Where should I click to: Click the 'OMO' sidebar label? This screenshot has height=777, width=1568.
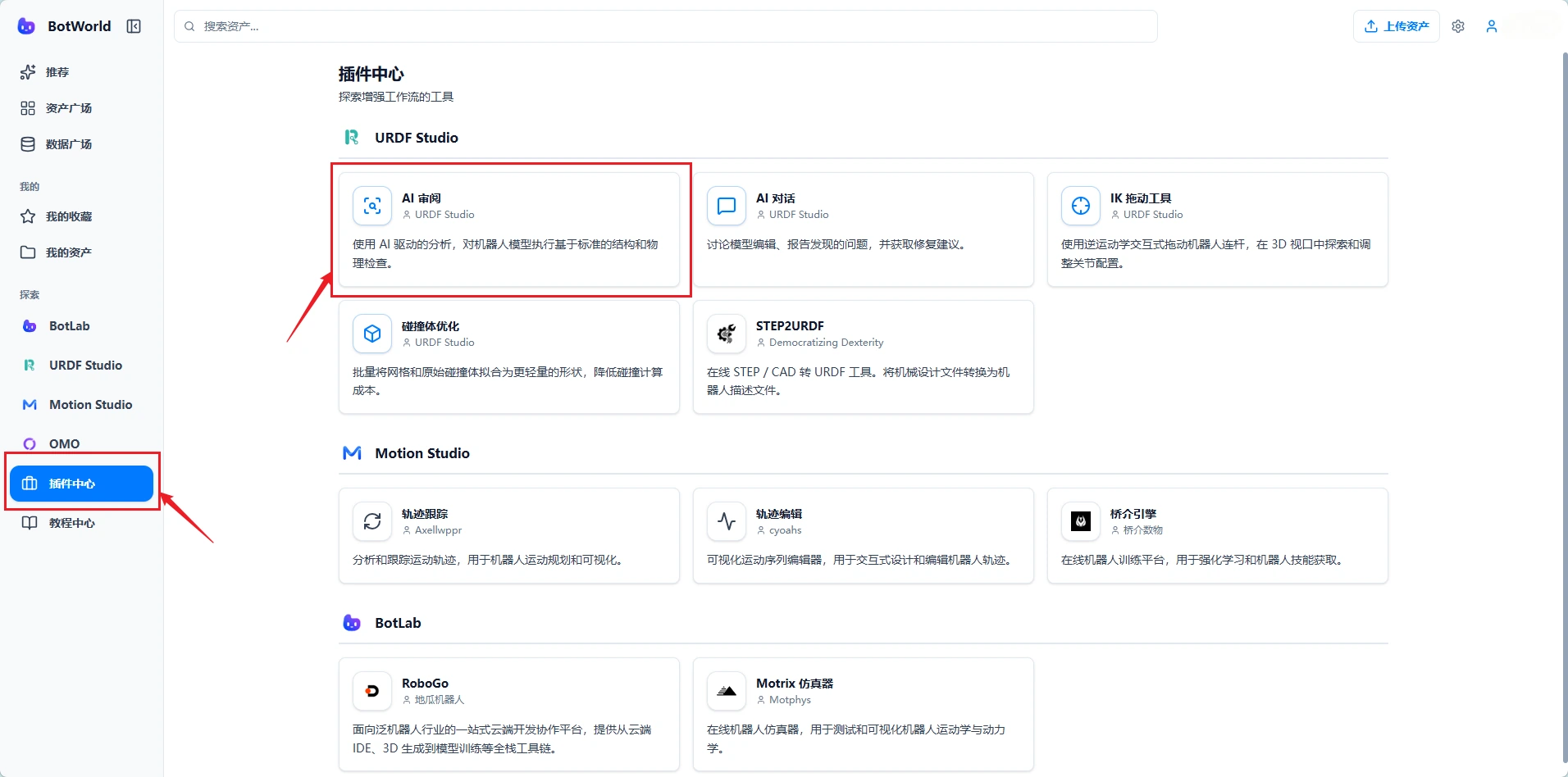(64, 444)
